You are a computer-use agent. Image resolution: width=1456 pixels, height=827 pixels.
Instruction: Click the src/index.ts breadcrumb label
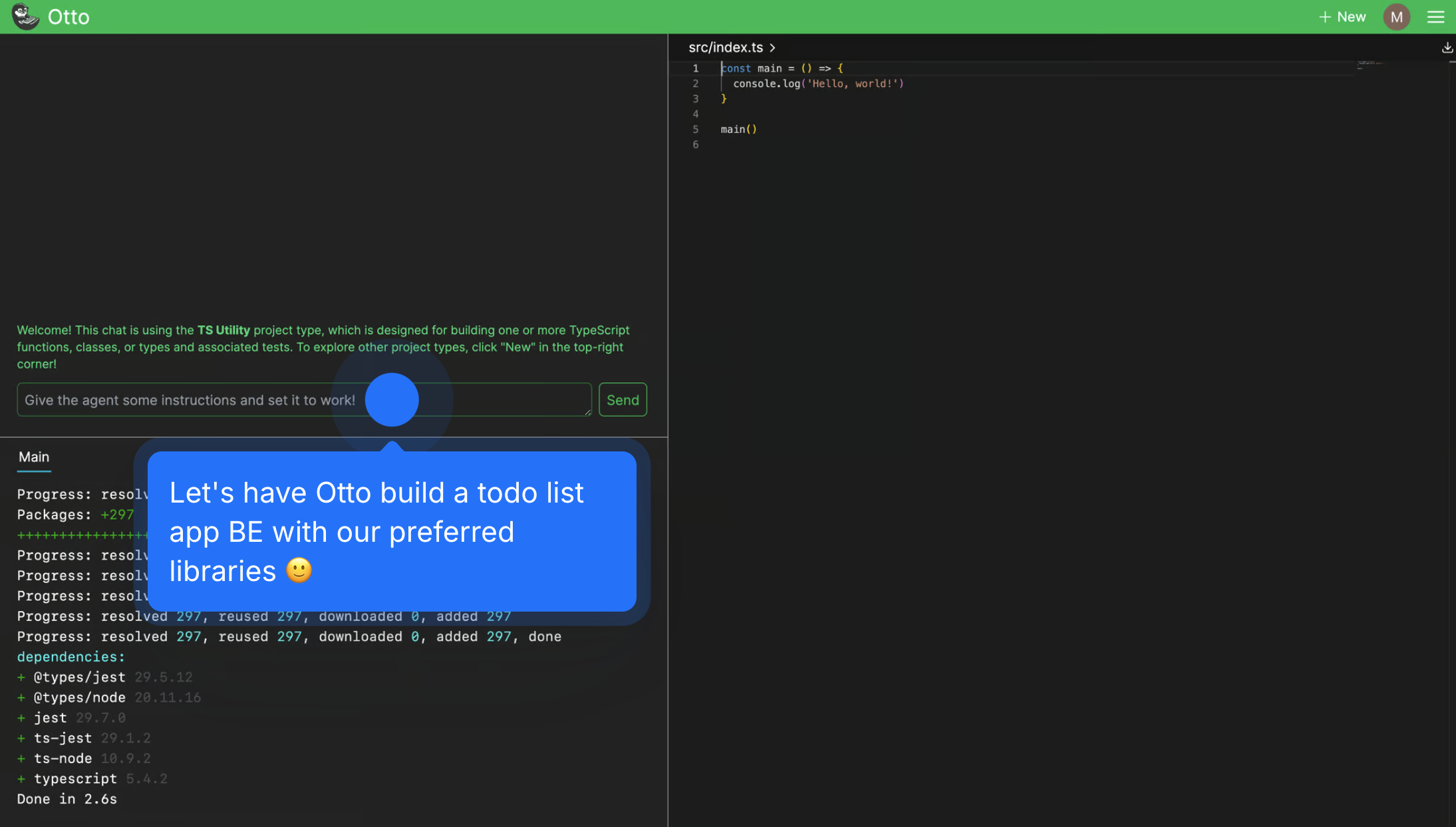(x=726, y=47)
